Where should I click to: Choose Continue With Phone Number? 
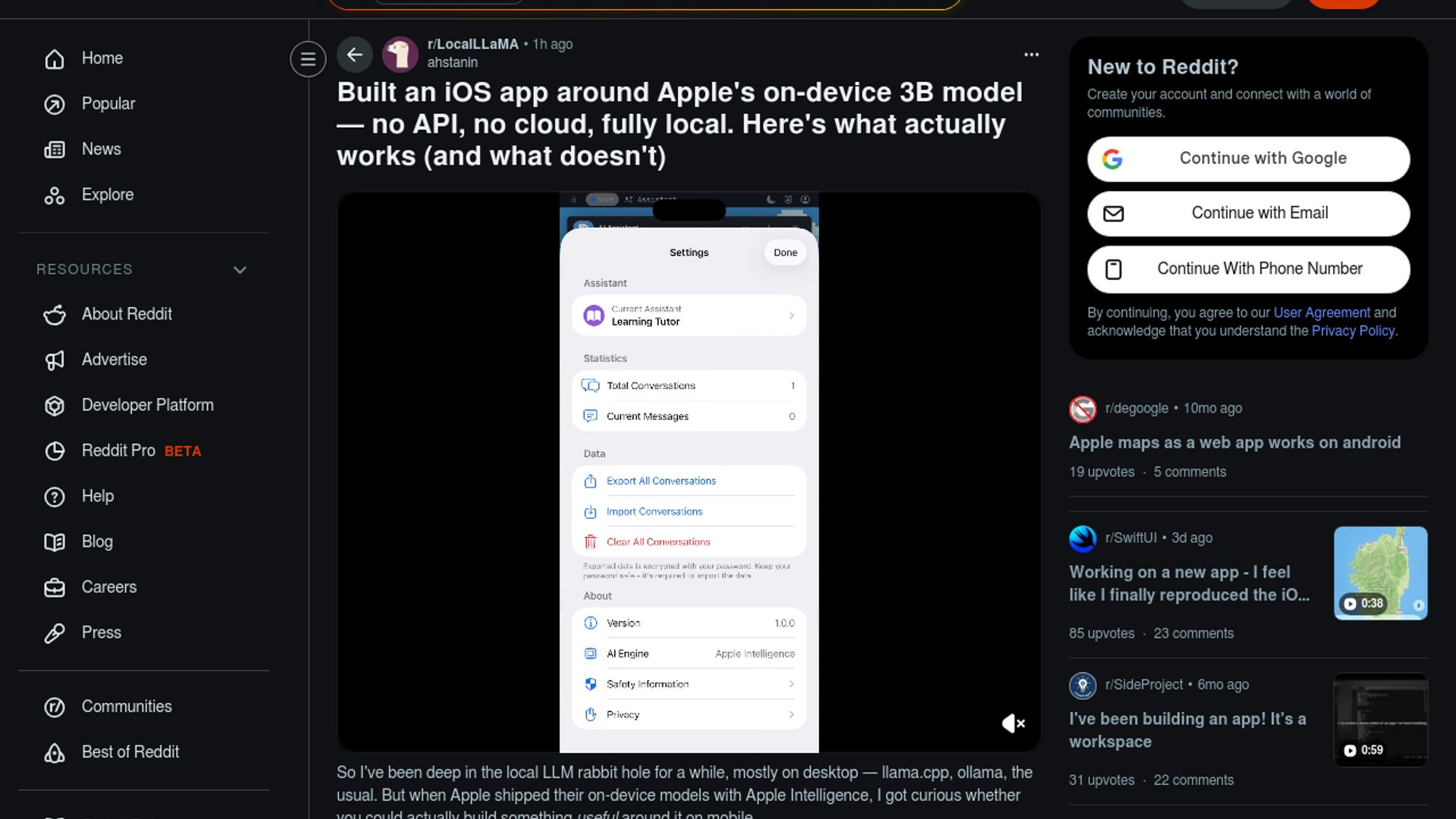[x=1248, y=269]
